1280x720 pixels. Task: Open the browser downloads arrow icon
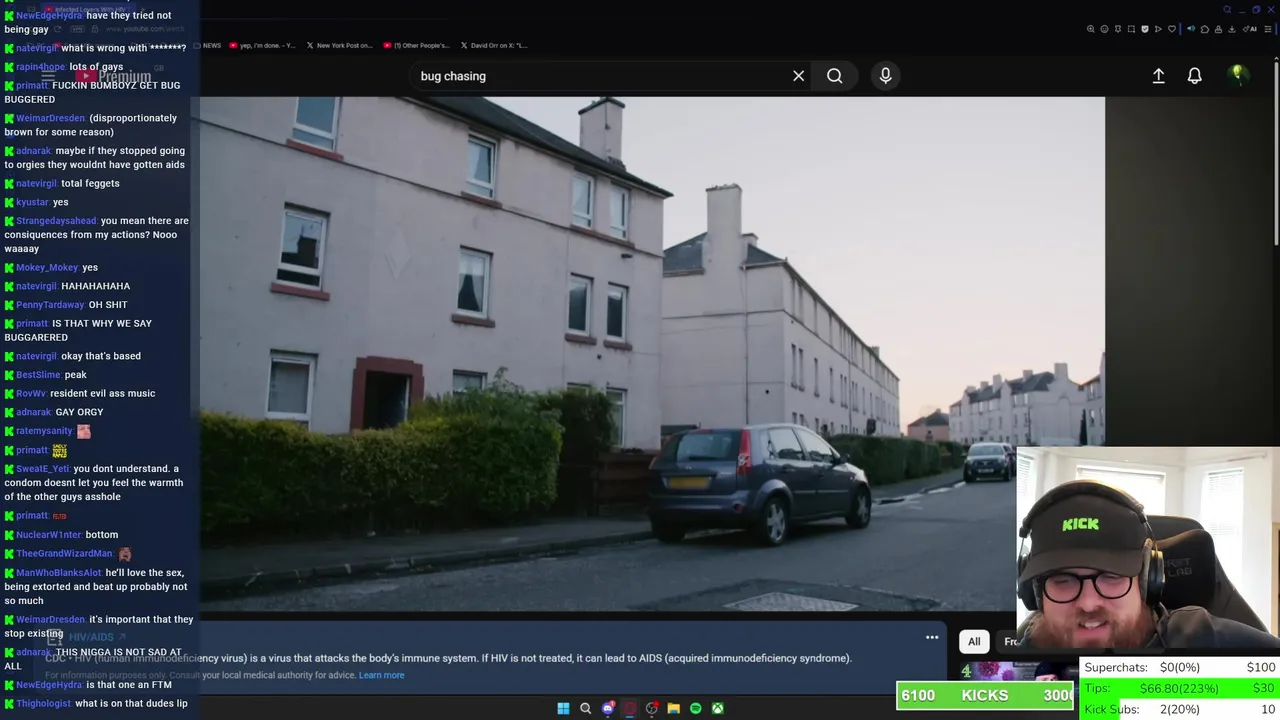[1232, 29]
